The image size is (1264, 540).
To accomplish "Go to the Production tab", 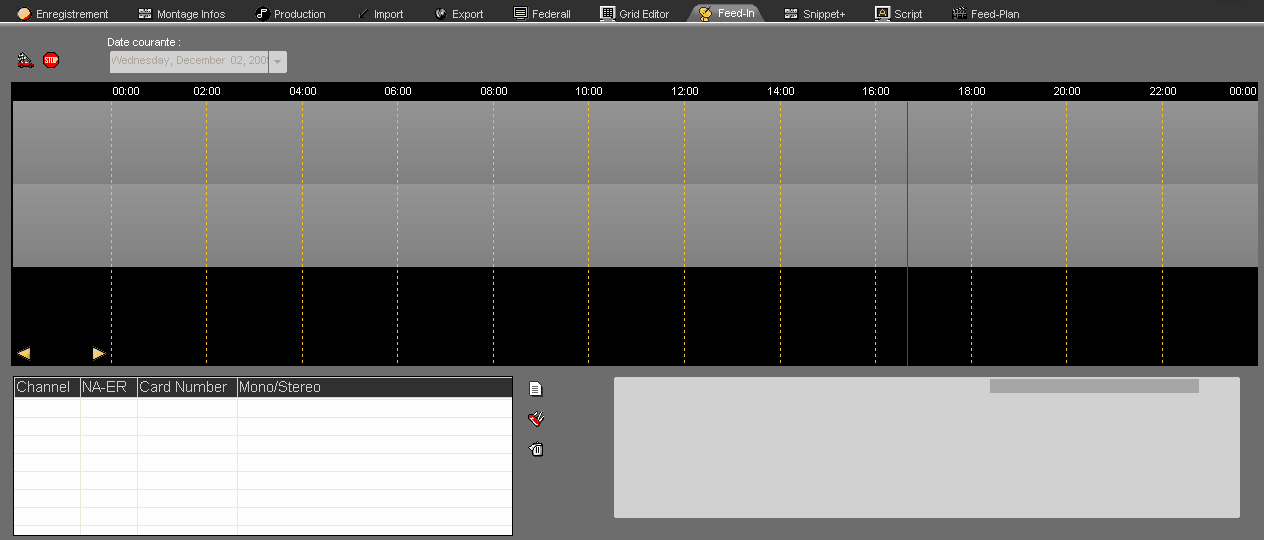I will point(290,14).
